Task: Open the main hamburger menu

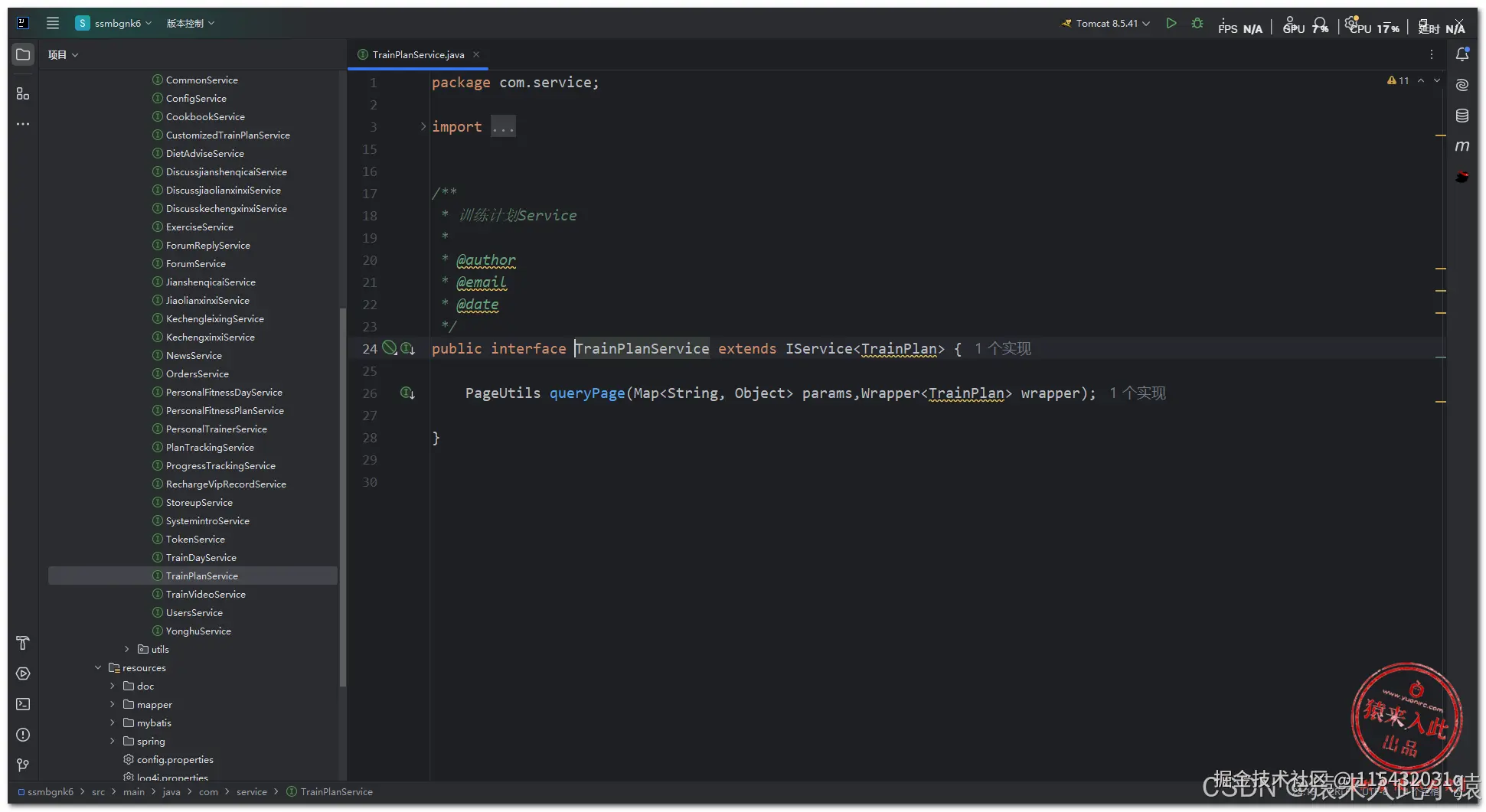Action: [x=53, y=24]
